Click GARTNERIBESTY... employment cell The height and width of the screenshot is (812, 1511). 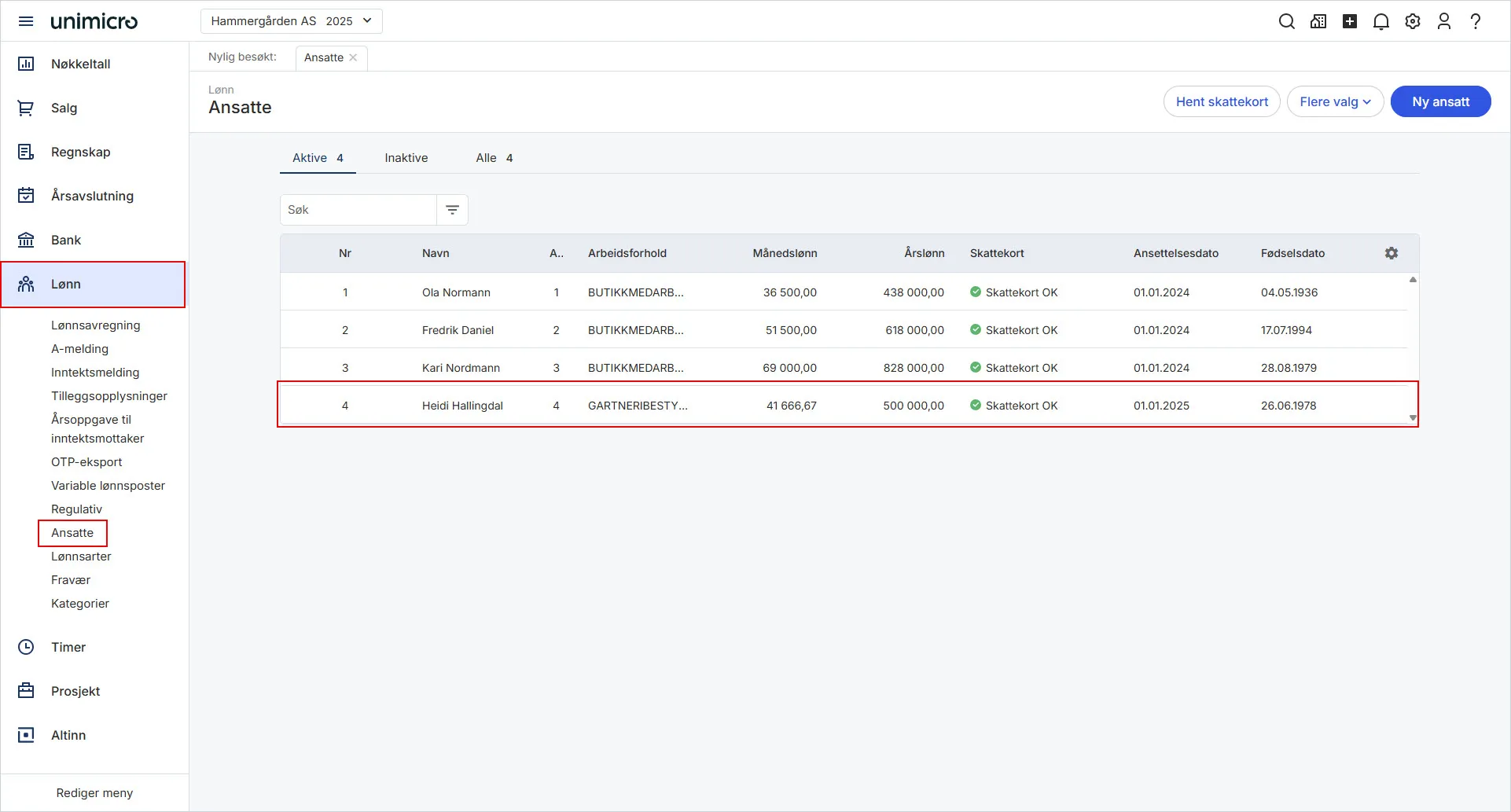(x=638, y=406)
